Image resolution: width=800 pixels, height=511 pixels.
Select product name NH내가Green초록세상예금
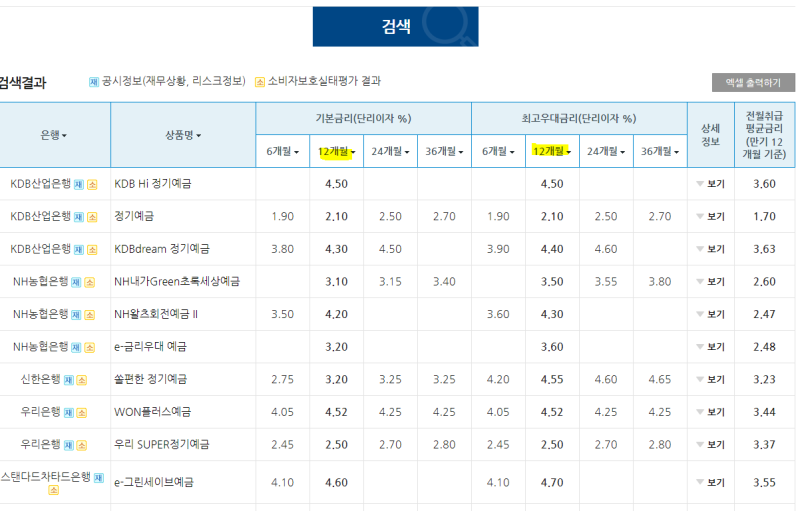pyautogui.click(x=177, y=282)
